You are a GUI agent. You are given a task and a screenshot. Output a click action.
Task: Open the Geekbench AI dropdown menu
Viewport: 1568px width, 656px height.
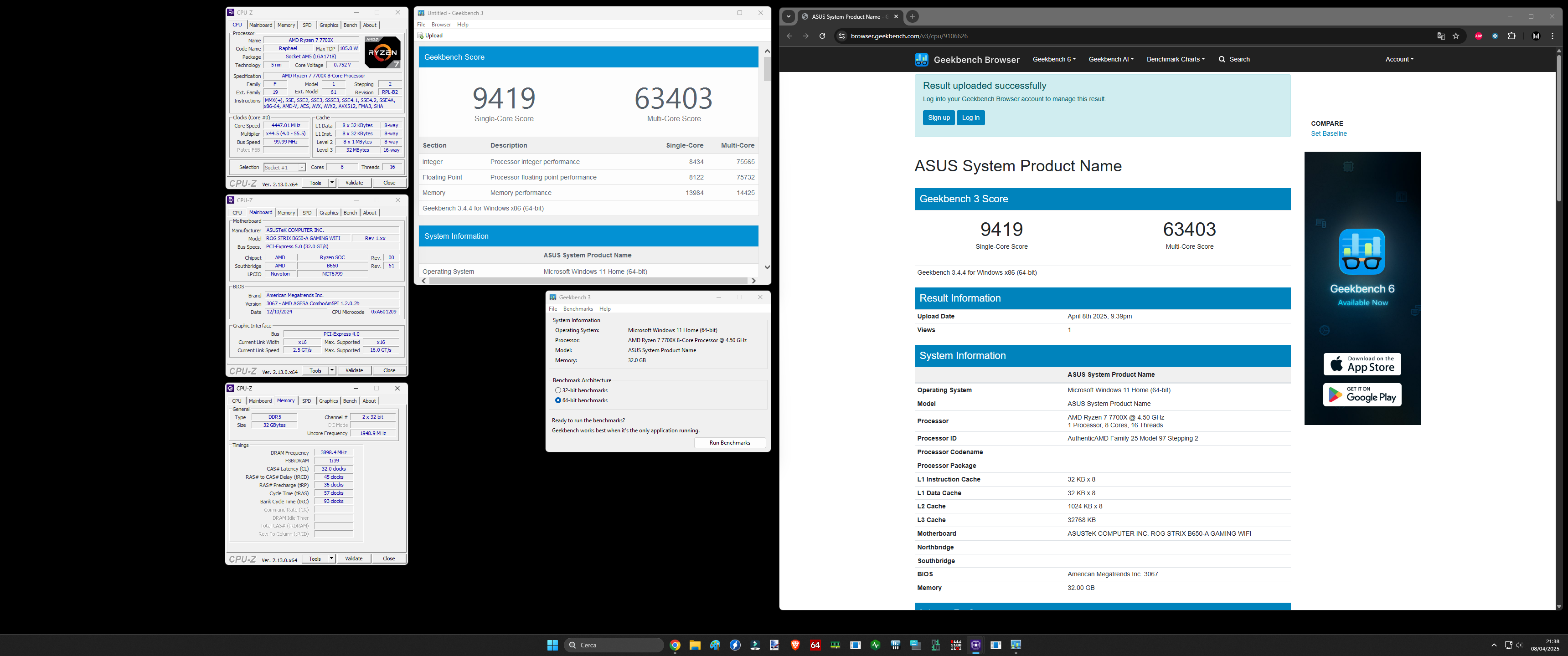[1110, 59]
